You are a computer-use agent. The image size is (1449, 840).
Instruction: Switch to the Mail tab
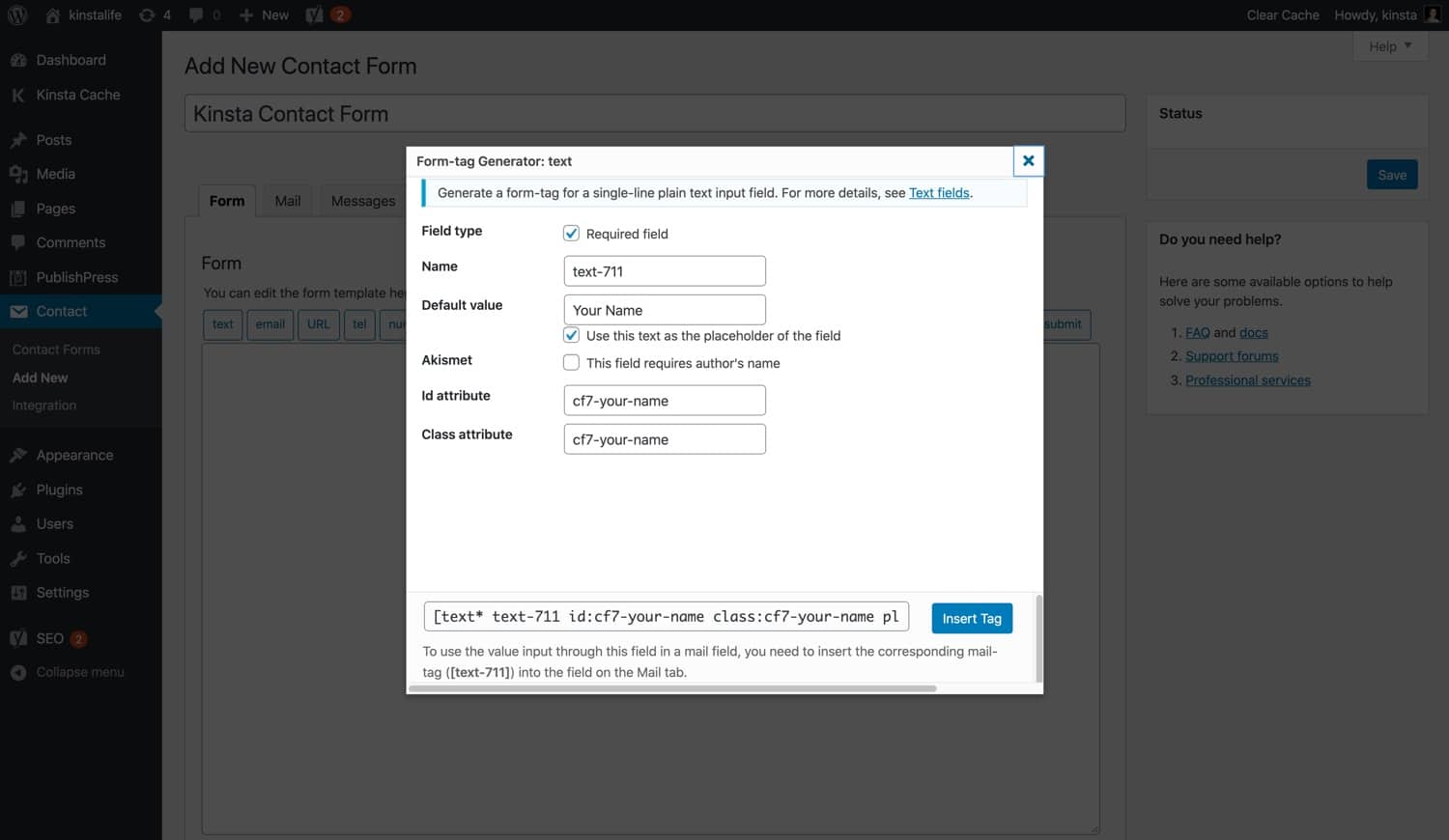click(286, 200)
